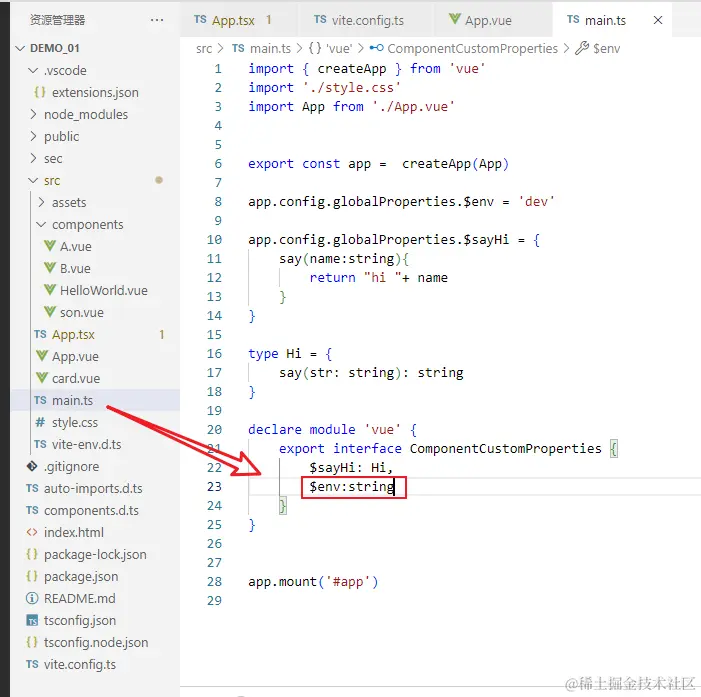The height and width of the screenshot is (697, 701).
Task: Click 'say(str: string): string' on line 17
Action: [371, 373]
